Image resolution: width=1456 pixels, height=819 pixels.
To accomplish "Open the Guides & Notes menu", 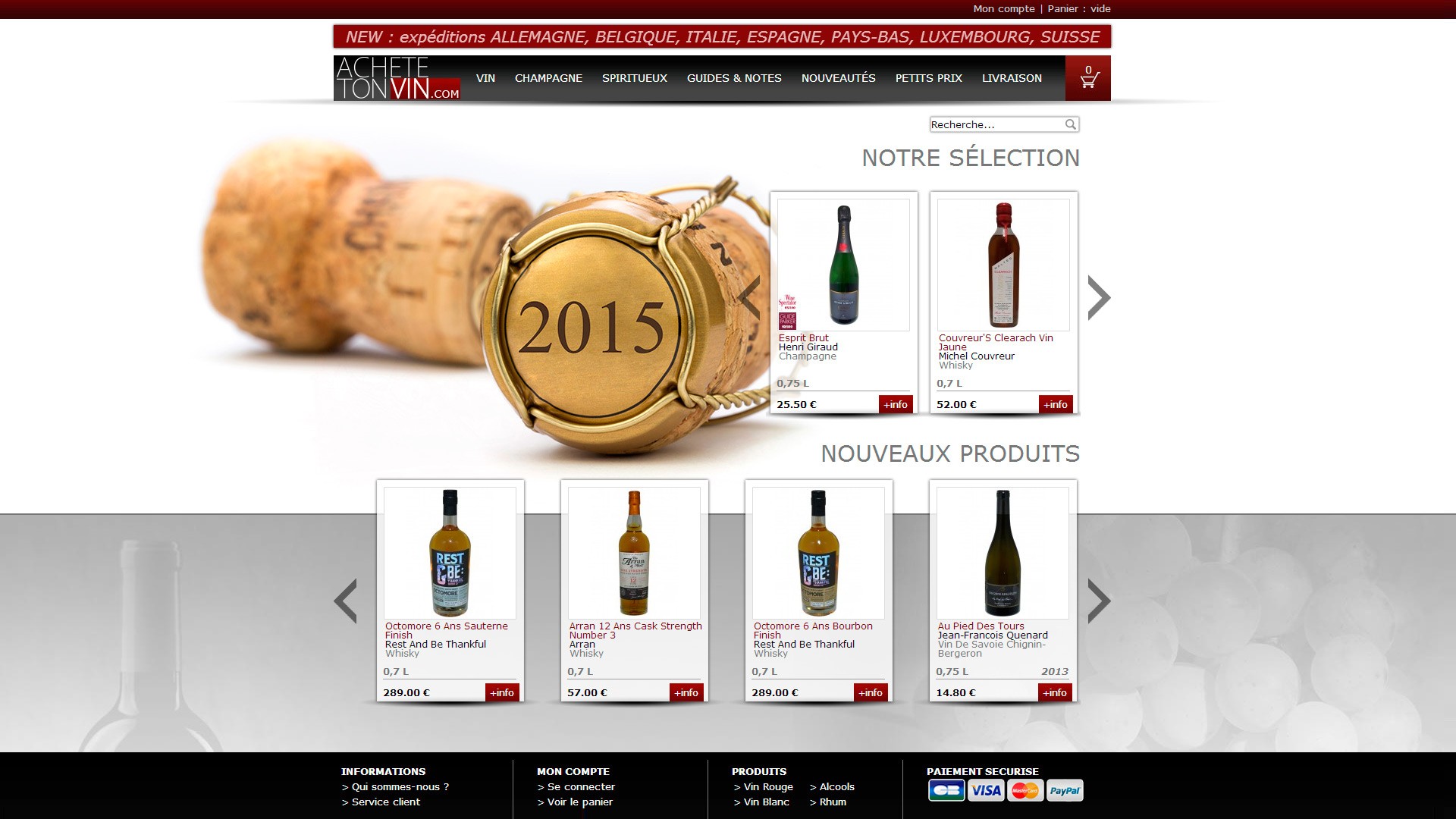I will (x=734, y=78).
